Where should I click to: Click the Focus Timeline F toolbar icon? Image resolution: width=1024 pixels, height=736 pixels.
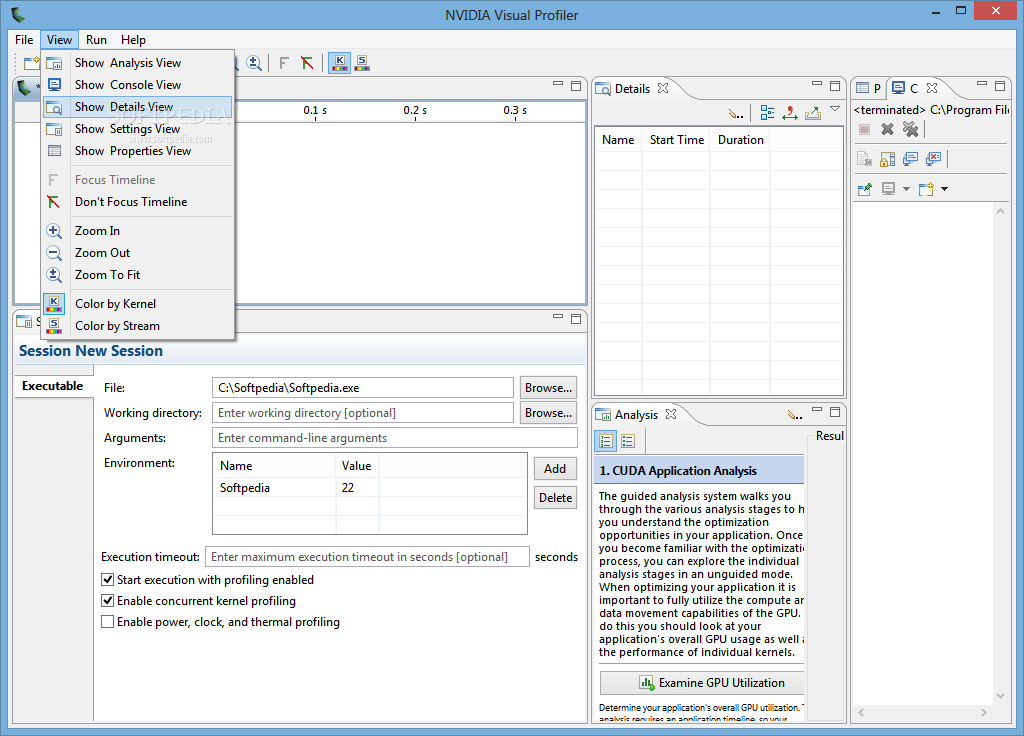(x=283, y=63)
